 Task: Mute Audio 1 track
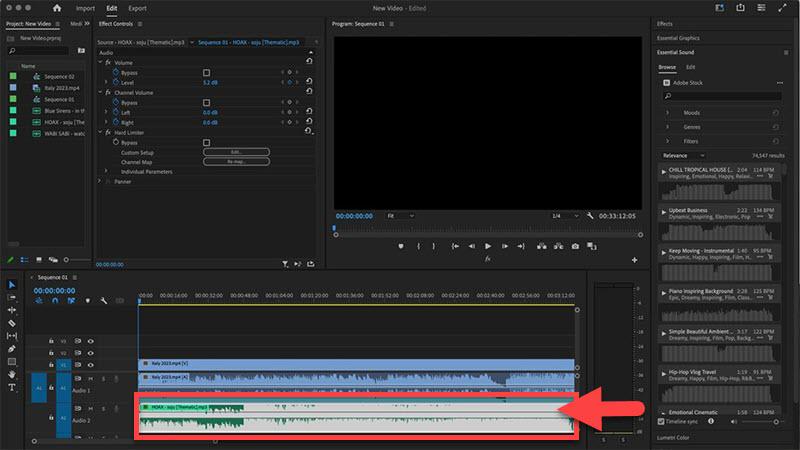point(91,379)
